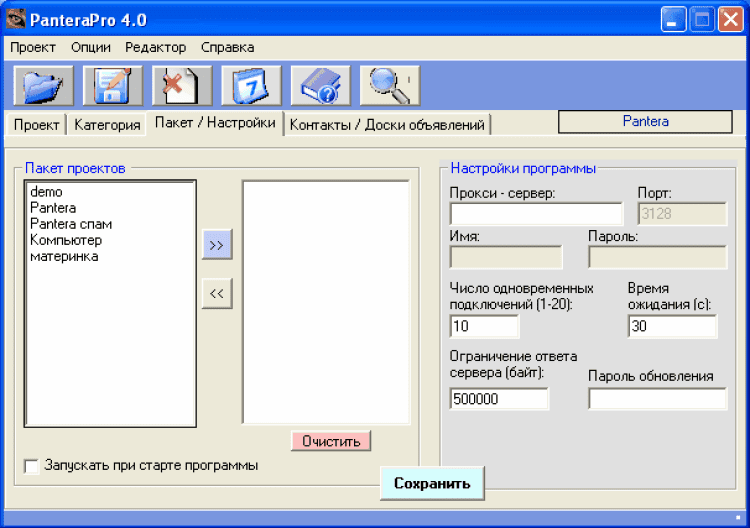This screenshot has height=528, width=750.
Task: Open the calendar scheduler toolbar icon
Action: (252, 86)
